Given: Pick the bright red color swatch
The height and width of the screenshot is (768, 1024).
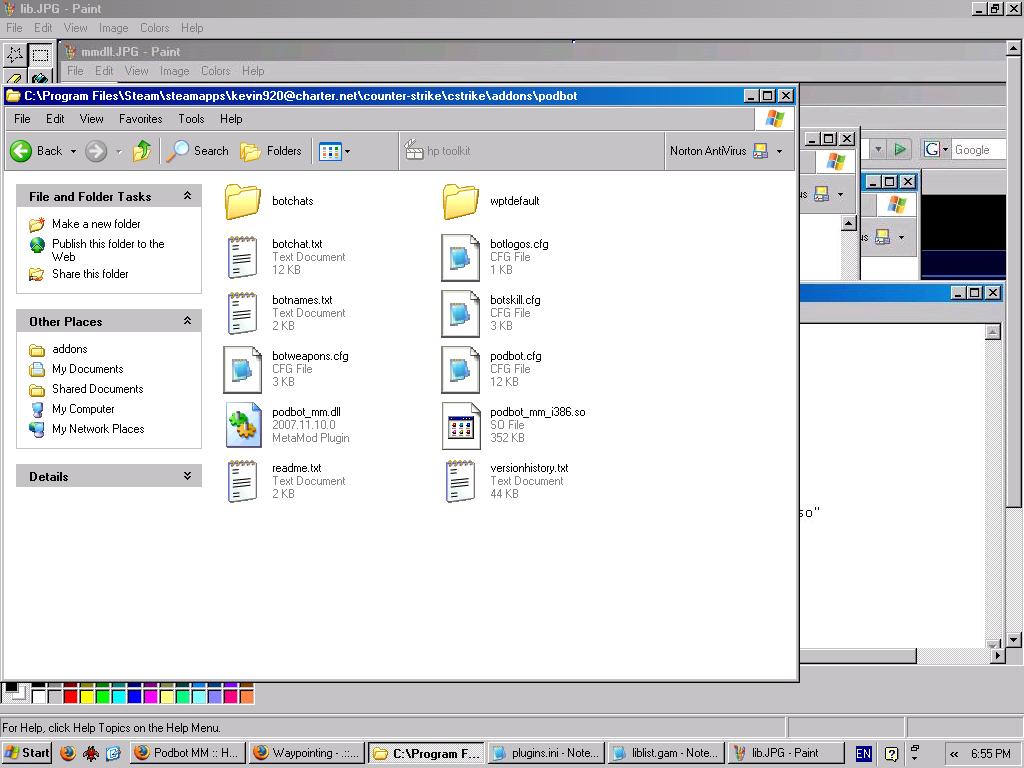Looking at the screenshot, I should pyautogui.click(x=71, y=697).
